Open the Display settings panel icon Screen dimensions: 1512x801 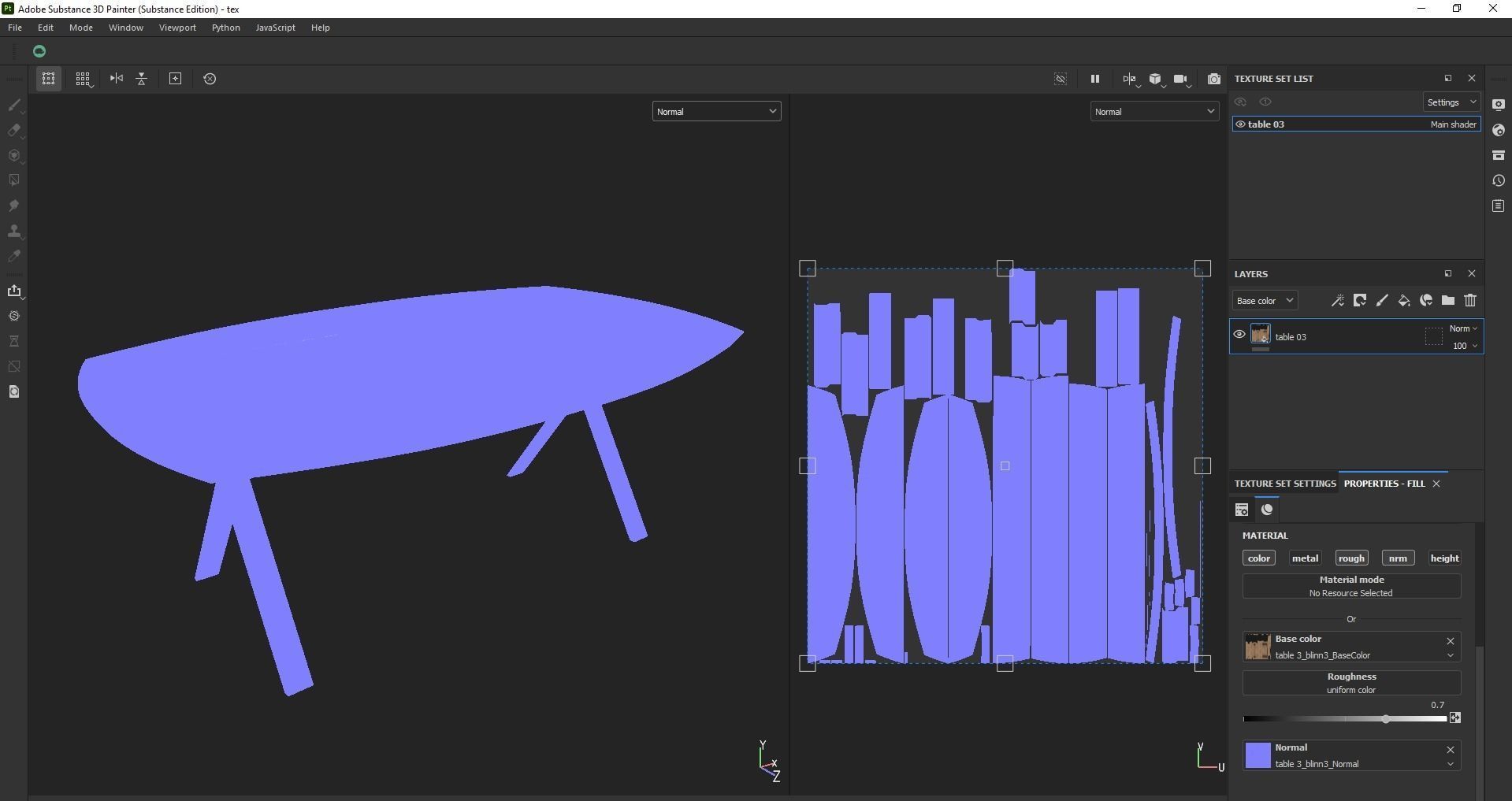coord(1499,105)
